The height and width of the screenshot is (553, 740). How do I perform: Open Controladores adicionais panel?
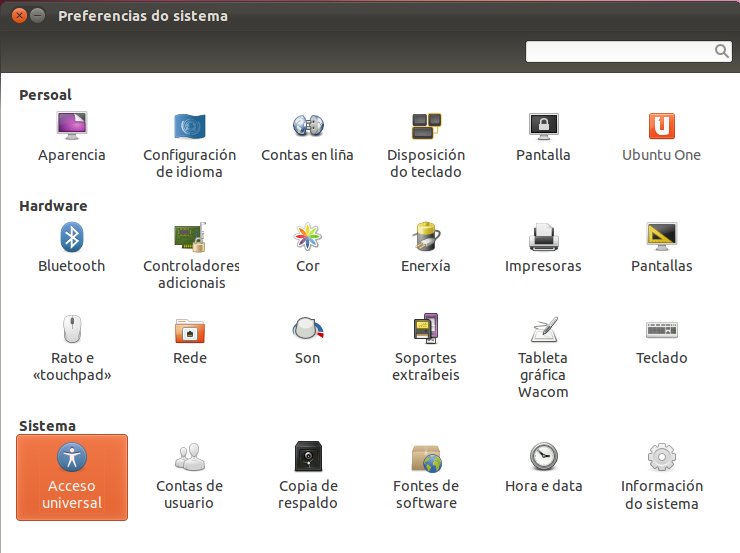click(191, 256)
